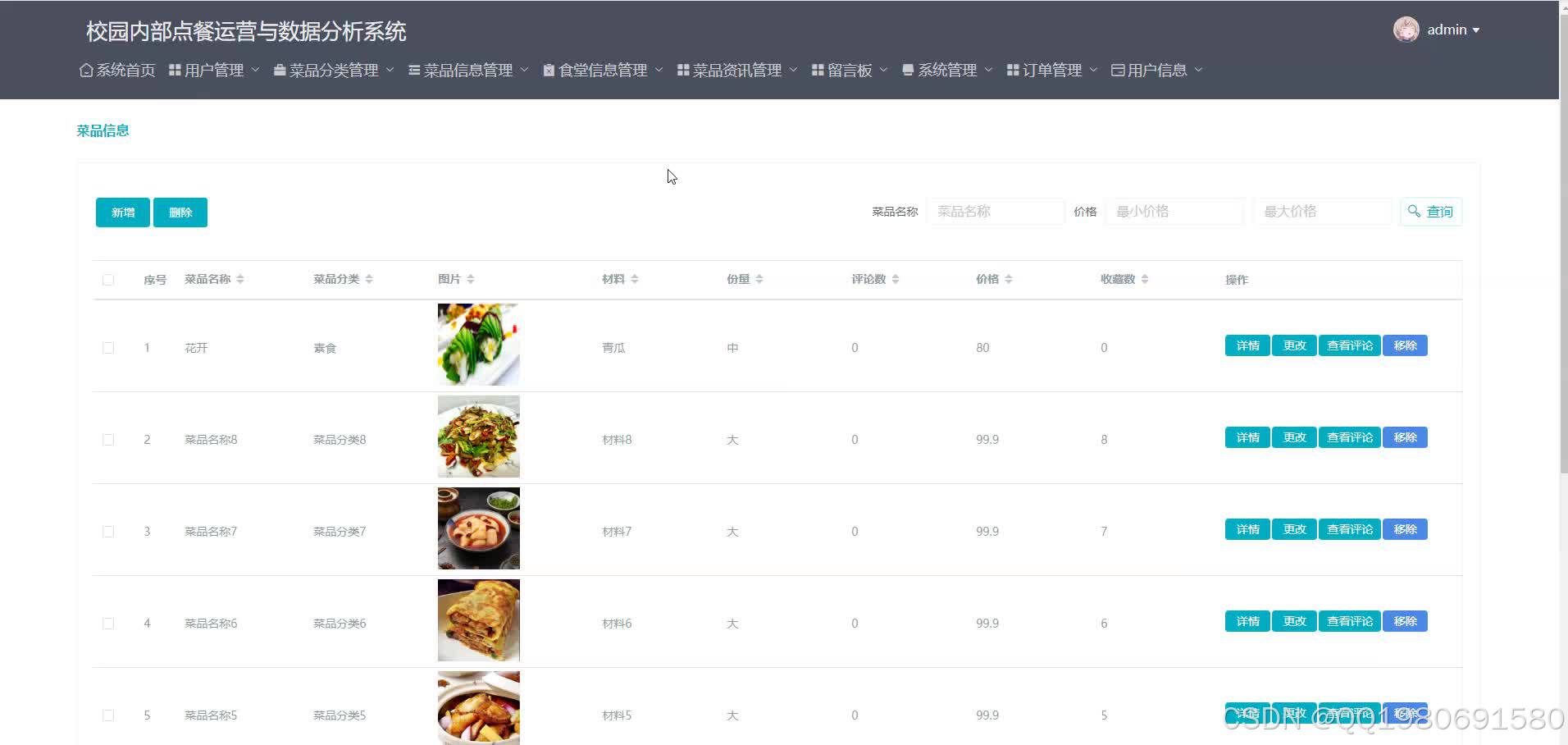Click the magnifier icon on the 查询 button

point(1414,211)
